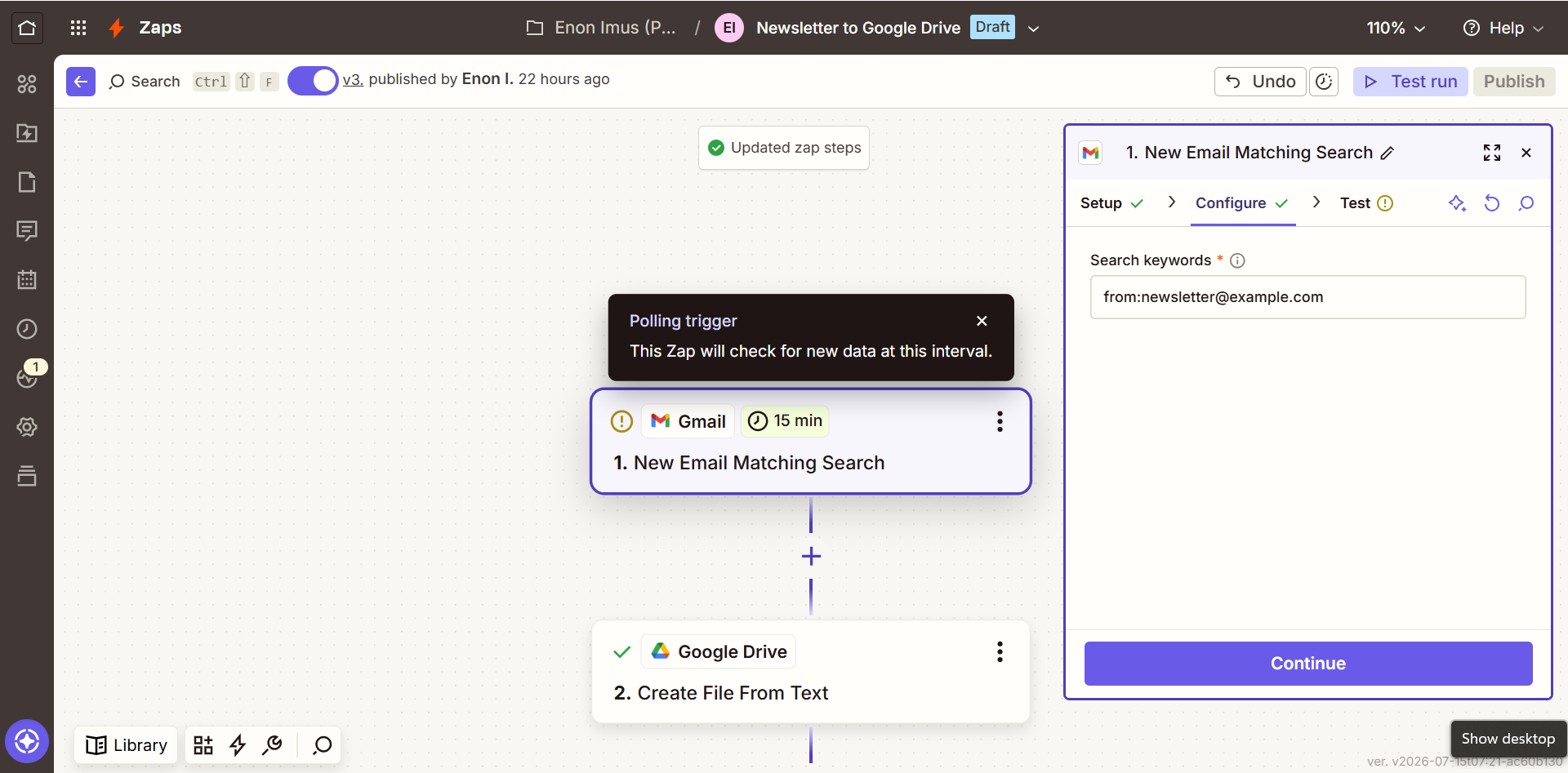This screenshot has height=773, width=1568.
Task: Toggle the Zap on/off switch
Action: pyautogui.click(x=313, y=81)
